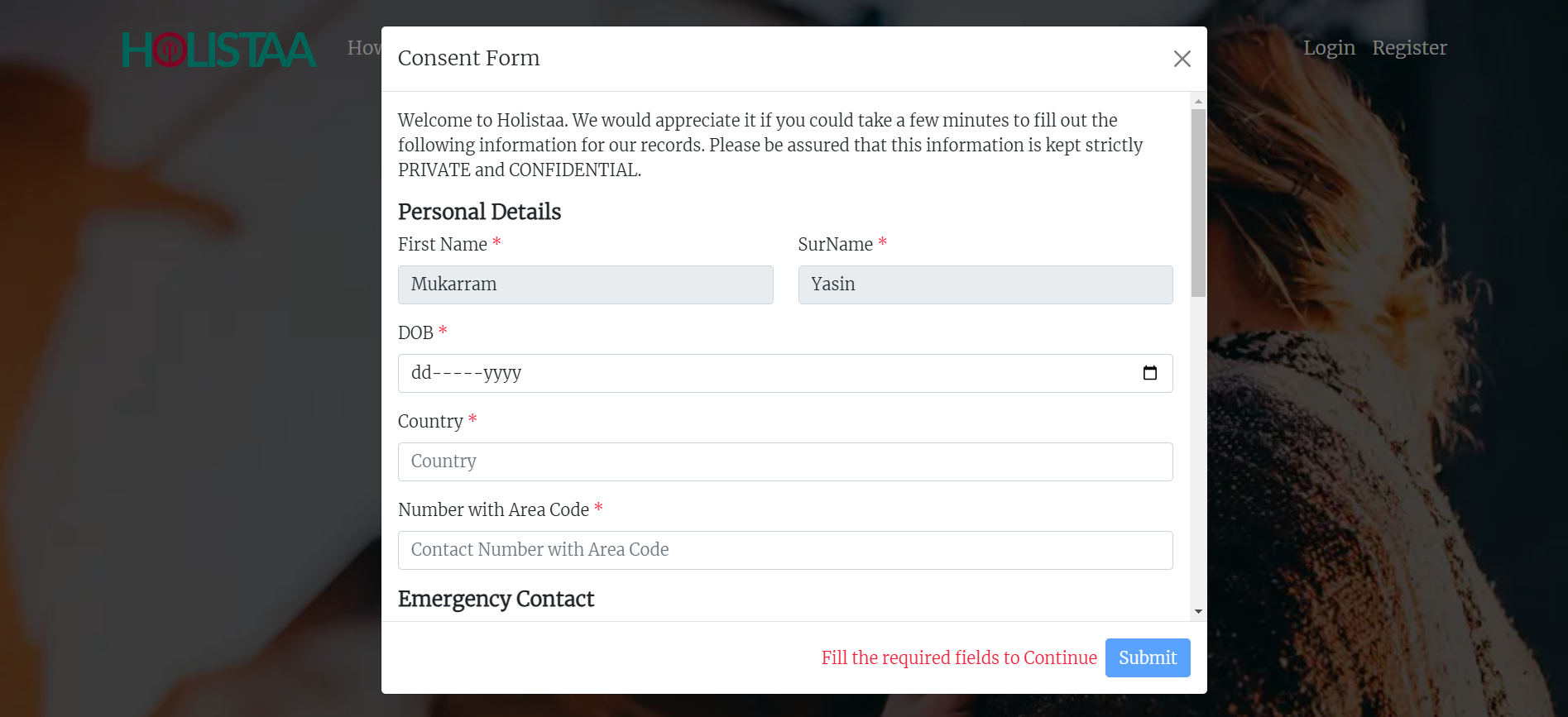Image resolution: width=1568 pixels, height=717 pixels.
Task: Click the Holistaa logo
Action: (219, 50)
